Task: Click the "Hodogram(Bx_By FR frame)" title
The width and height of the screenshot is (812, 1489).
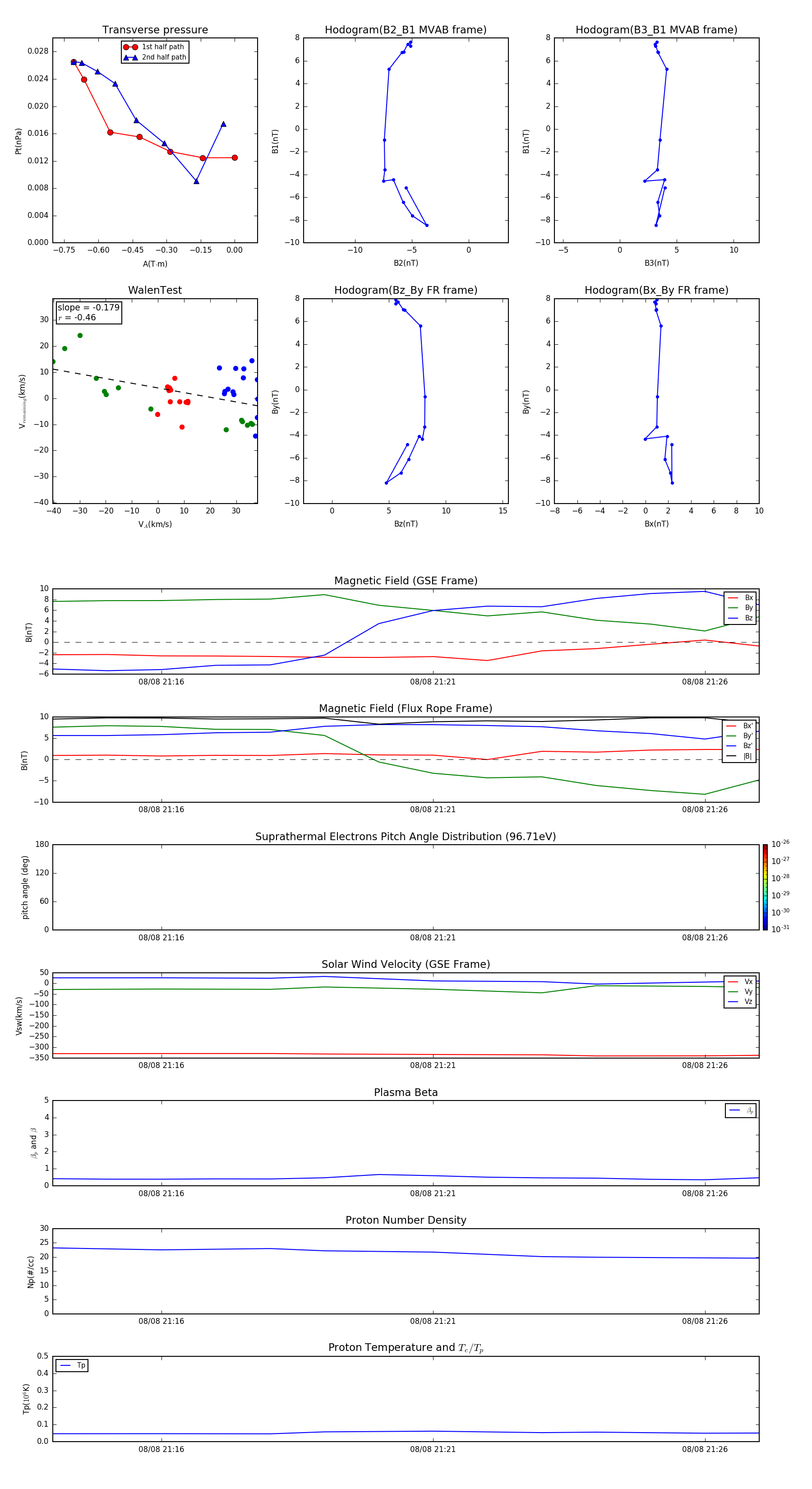Action: tap(656, 290)
